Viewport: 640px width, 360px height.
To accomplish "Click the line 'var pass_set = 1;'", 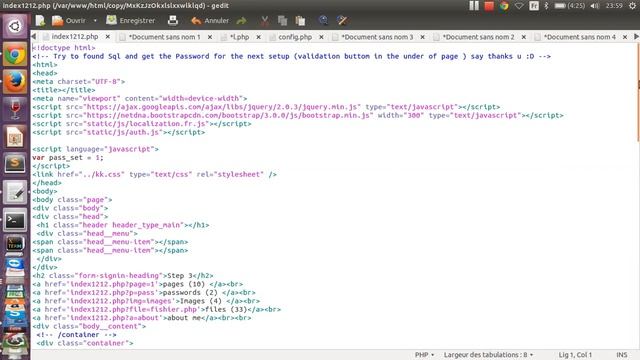I will coord(68,158).
